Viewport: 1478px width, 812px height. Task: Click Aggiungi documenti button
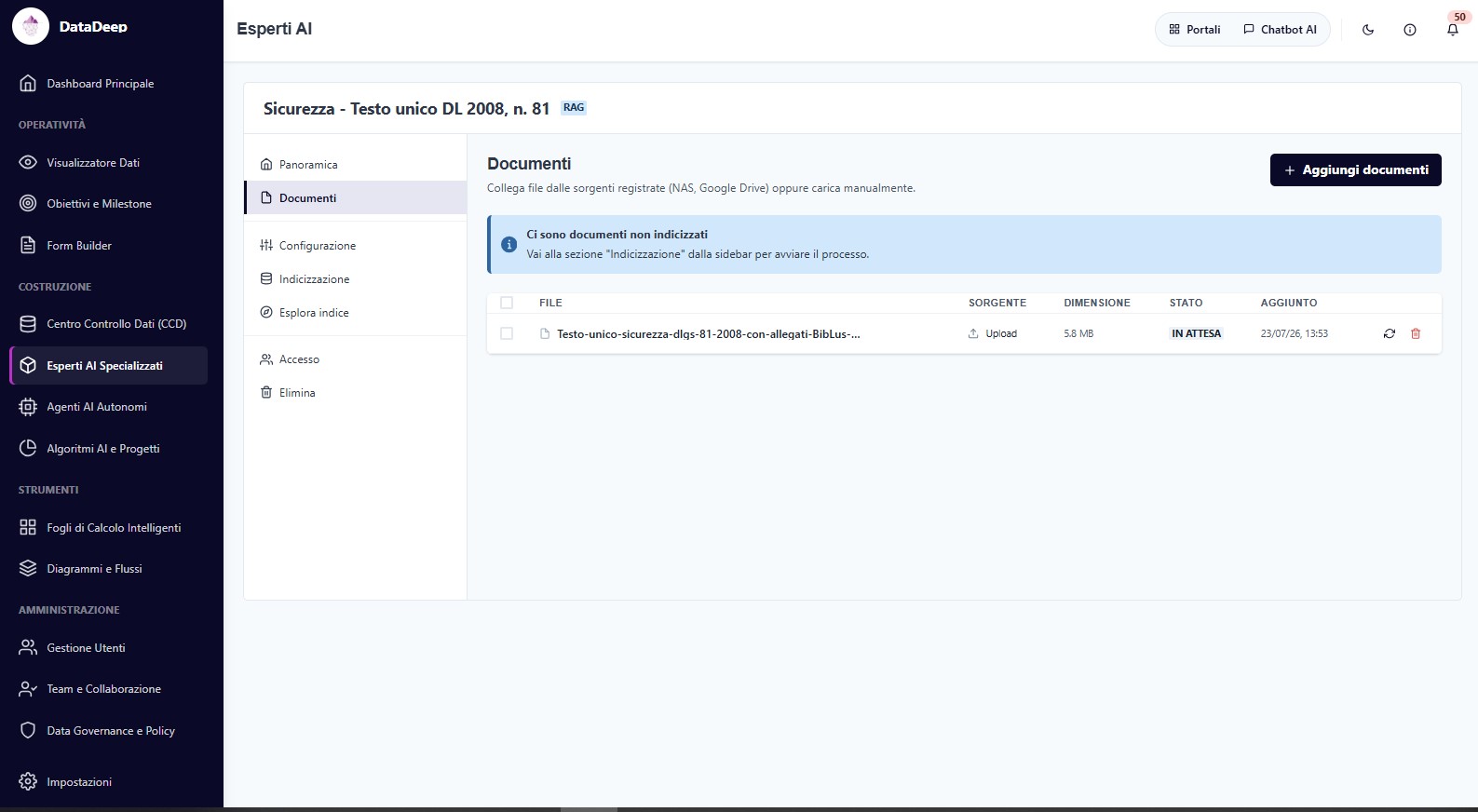(x=1355, y=169)
